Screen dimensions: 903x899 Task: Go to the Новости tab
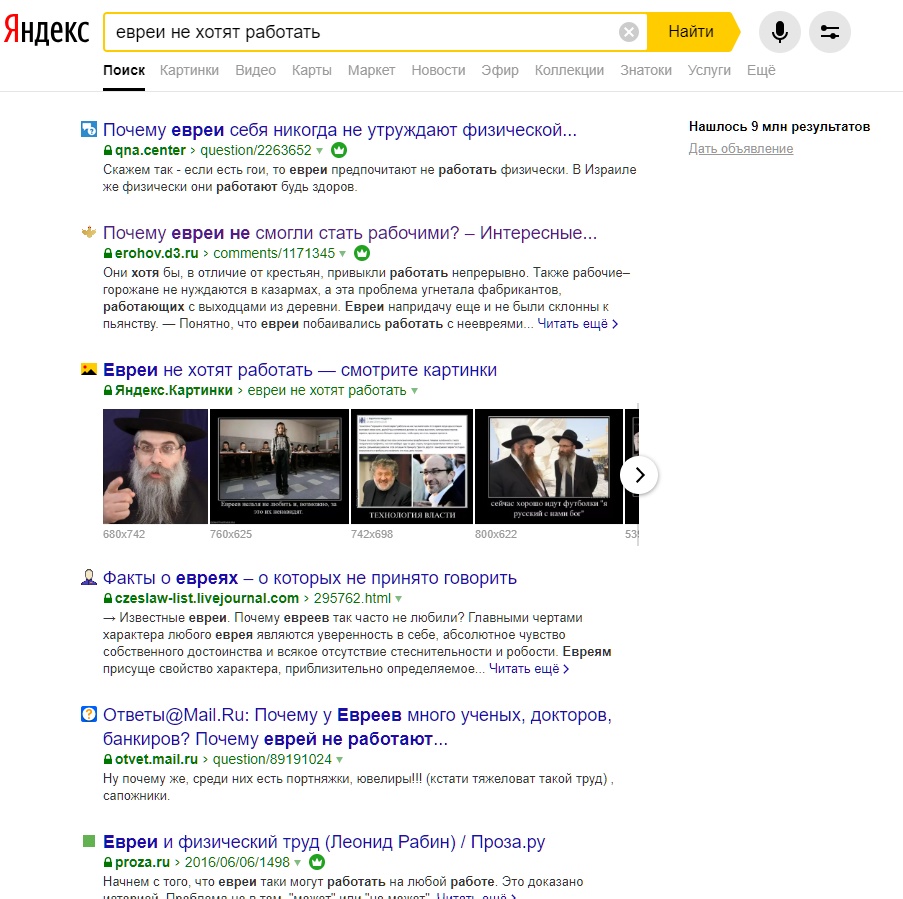click(x=438, y=70)
